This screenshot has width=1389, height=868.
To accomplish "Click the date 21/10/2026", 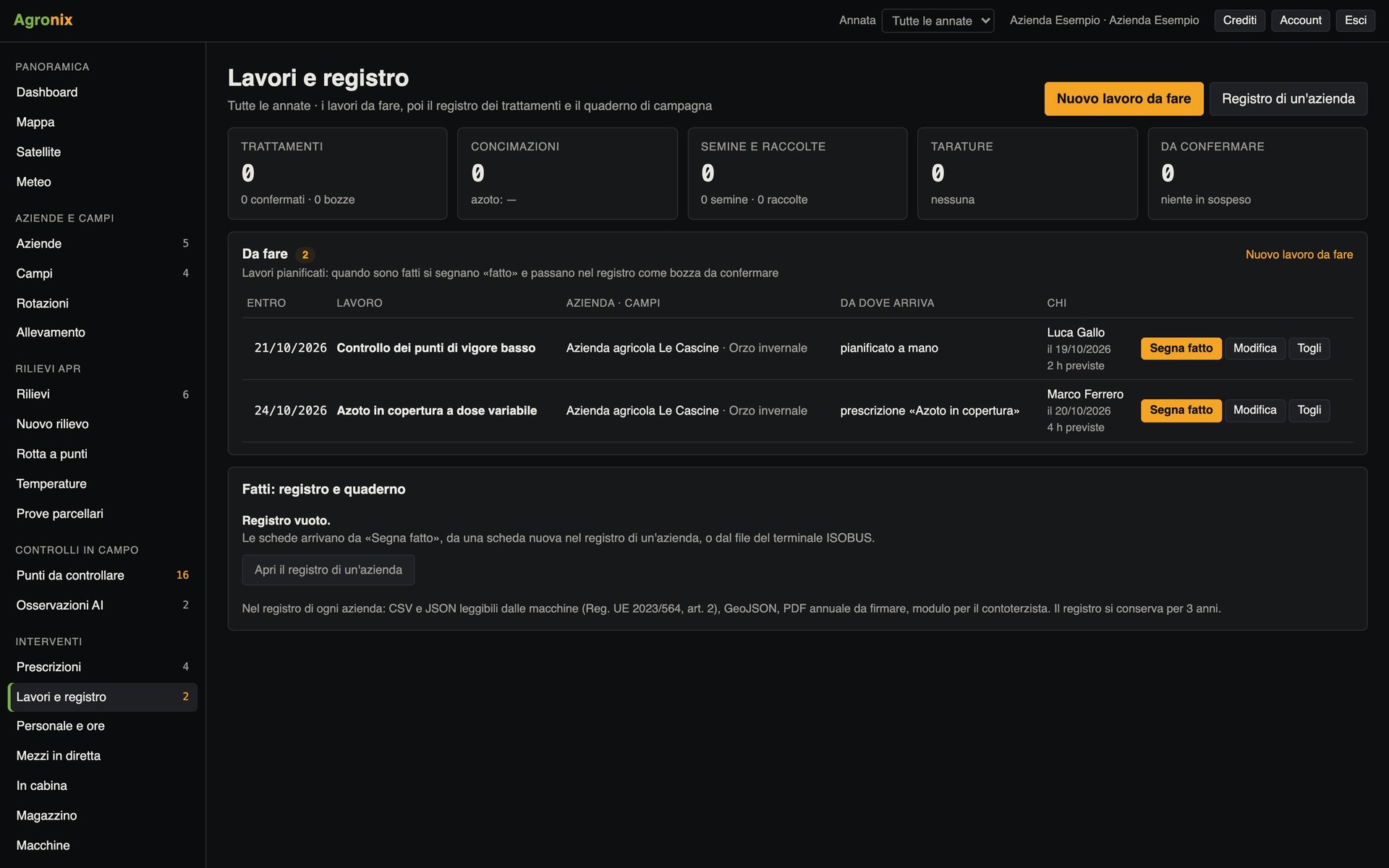I will (x=290, y=349).
